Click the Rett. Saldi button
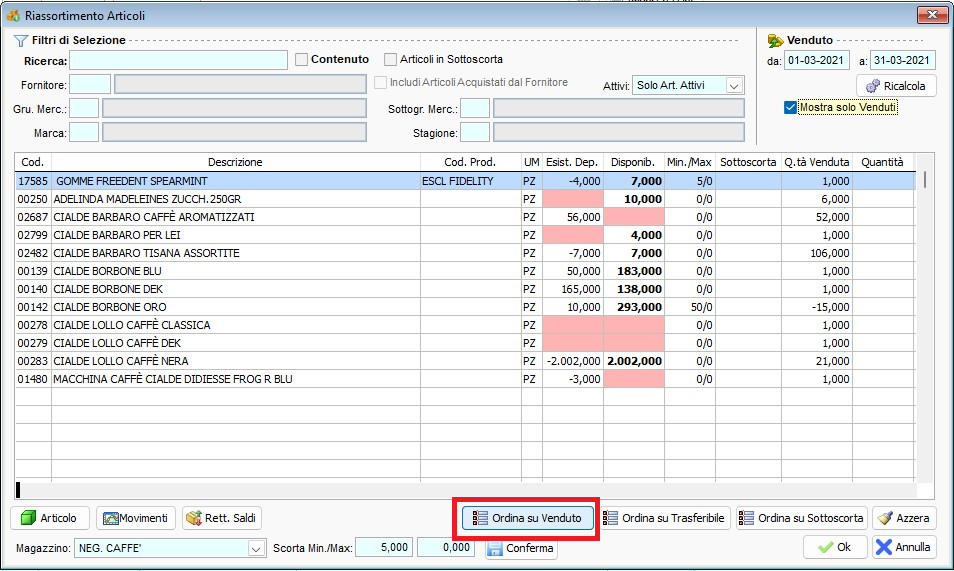Viewport: 954px width, 571px height. click(222, 518)
